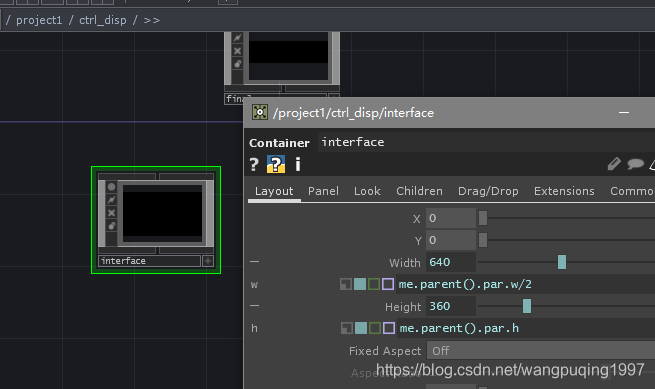Open the Children tab

tap(419, 191)
